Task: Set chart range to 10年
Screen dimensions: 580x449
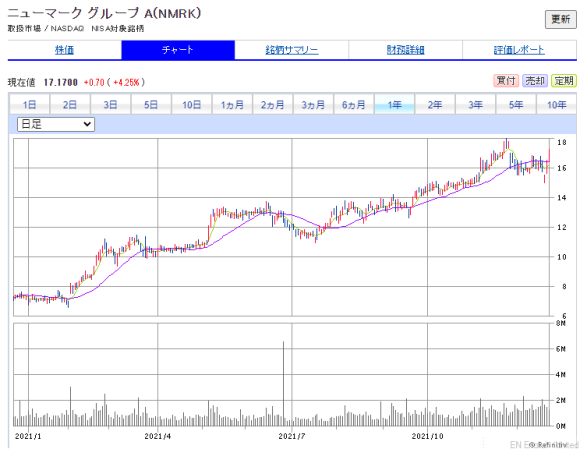Action: (557, 105)
